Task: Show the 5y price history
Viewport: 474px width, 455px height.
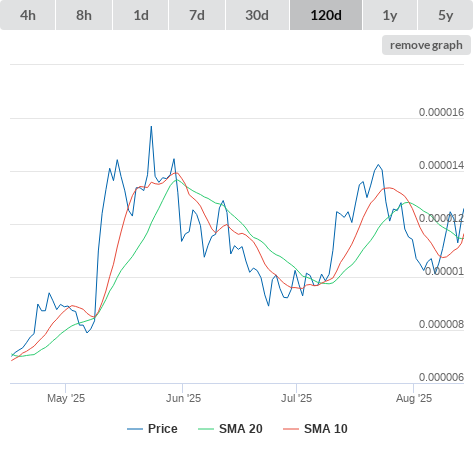Action: pyautogui.click(x=445, y=15)
